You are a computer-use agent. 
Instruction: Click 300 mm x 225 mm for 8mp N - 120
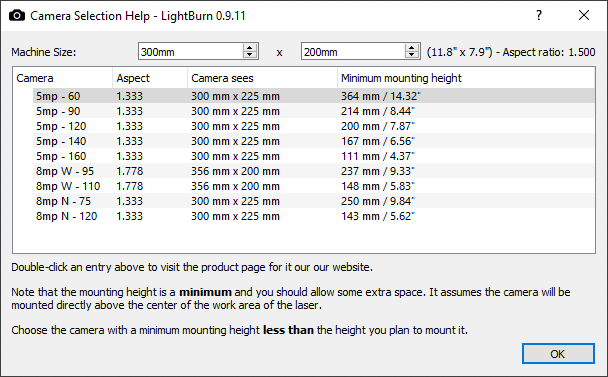(x=235, y=216)
